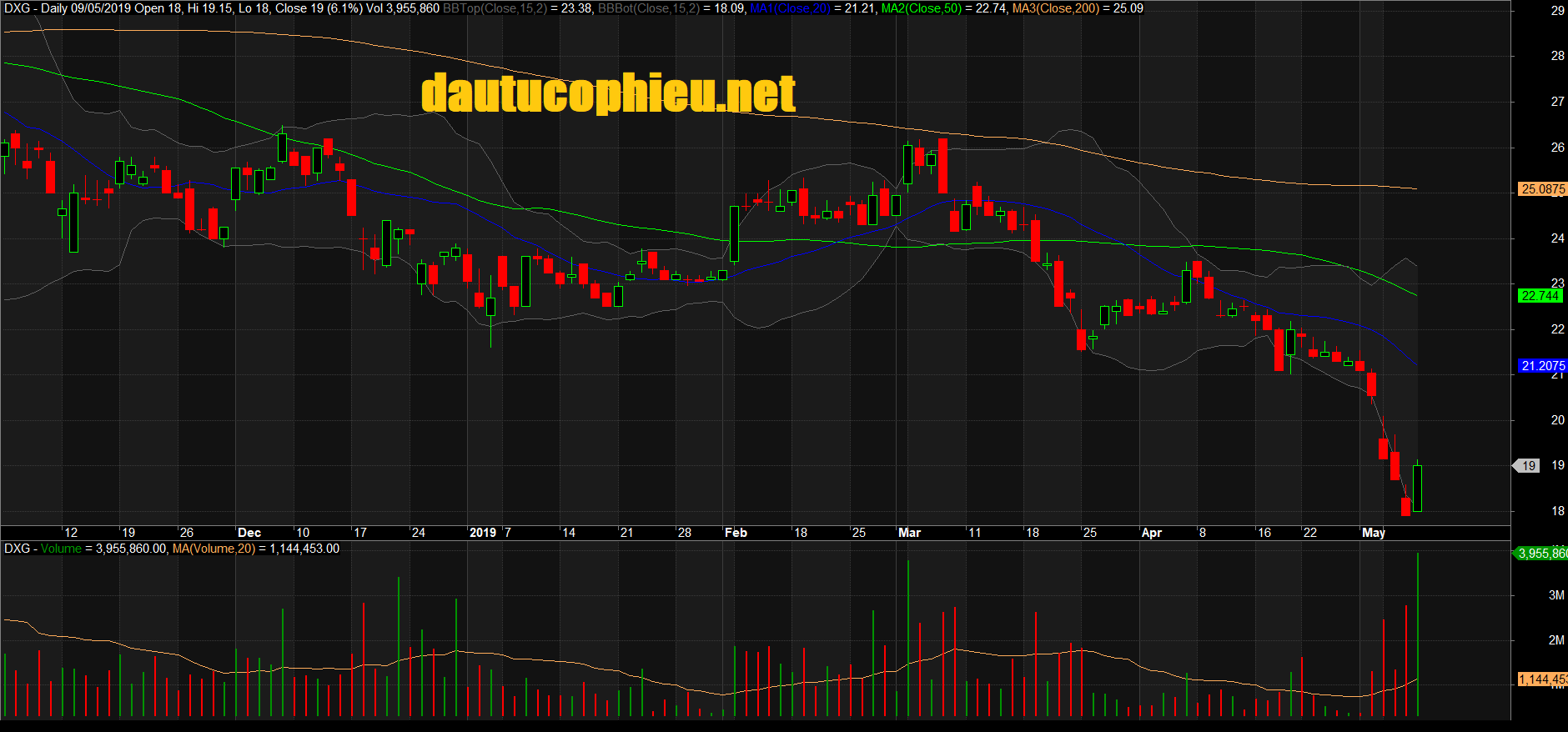Click the date axis label "12"

point(71,533)
